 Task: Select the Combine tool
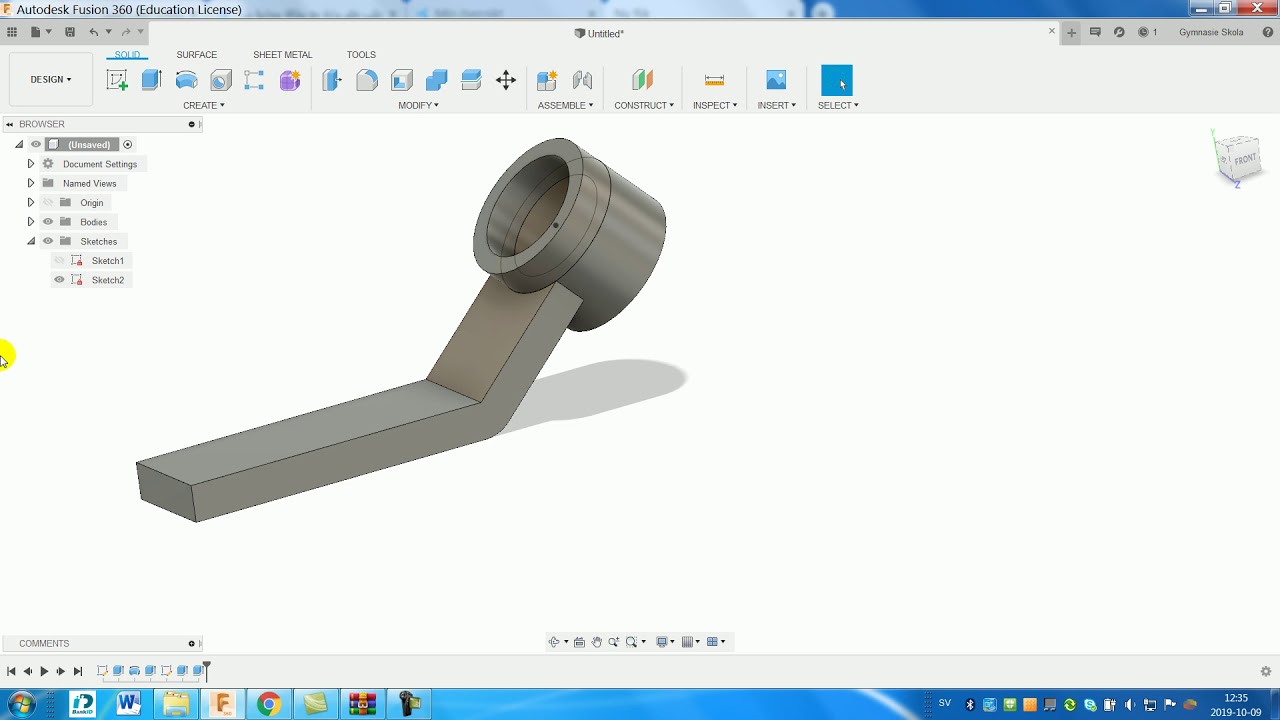[x=436, y=80]
